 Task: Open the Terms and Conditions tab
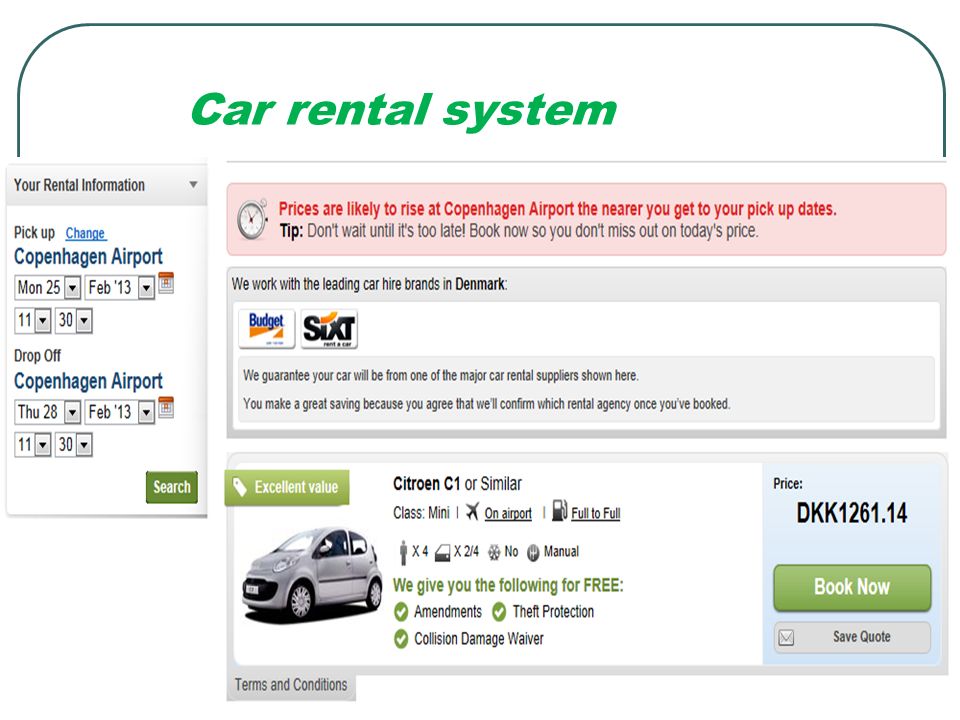tap(291, 685)
